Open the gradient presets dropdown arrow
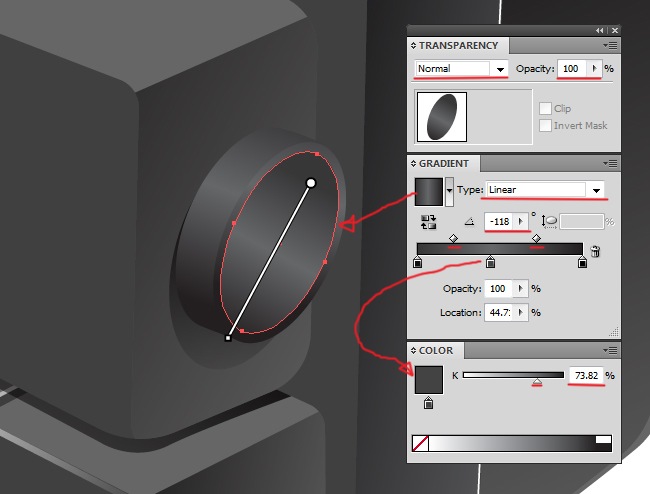 point(449,191)
